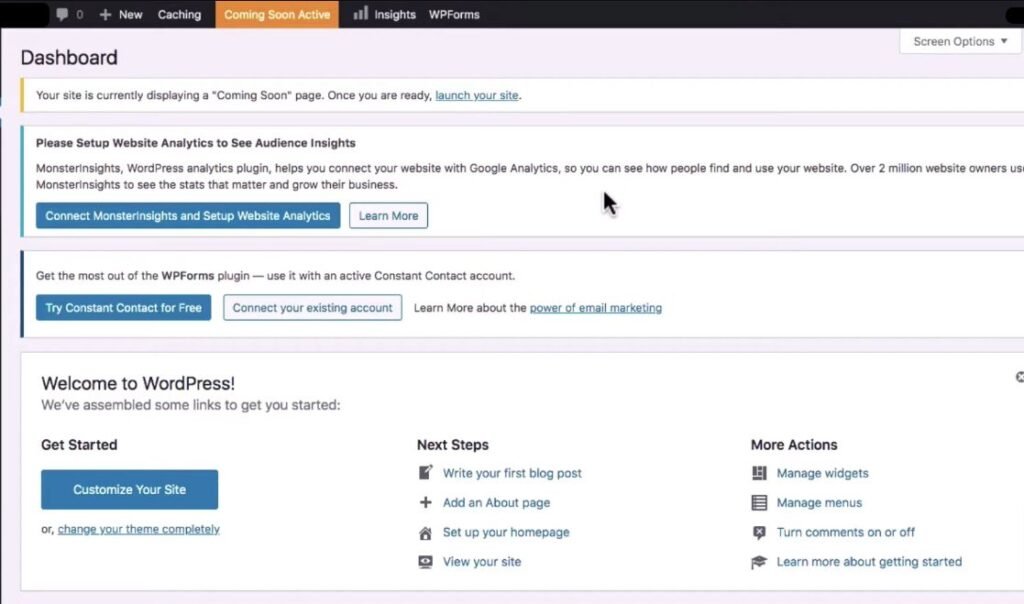Click the Dashboard page heading
The width and height of the screenshot is (1024, 604).
coord(69,57)
